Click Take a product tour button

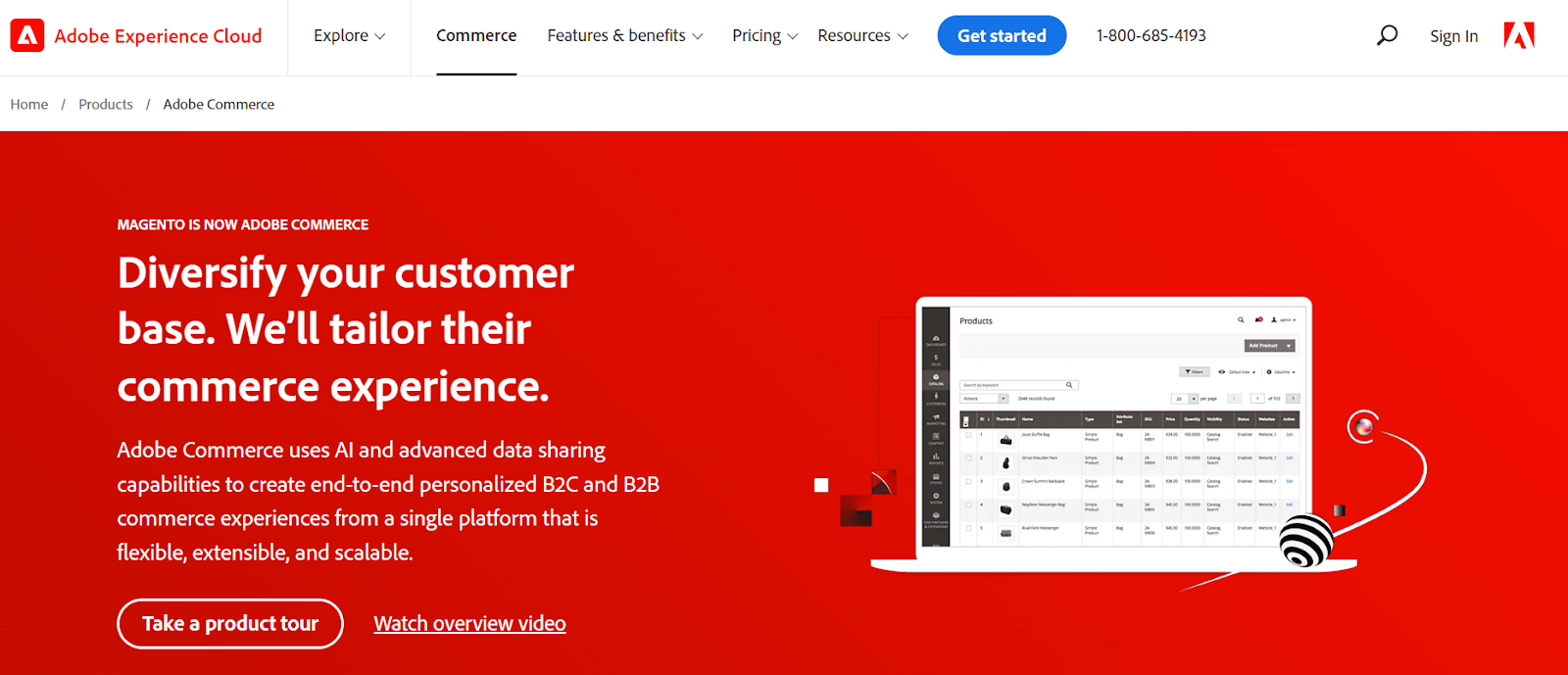(x=230, y=624)
